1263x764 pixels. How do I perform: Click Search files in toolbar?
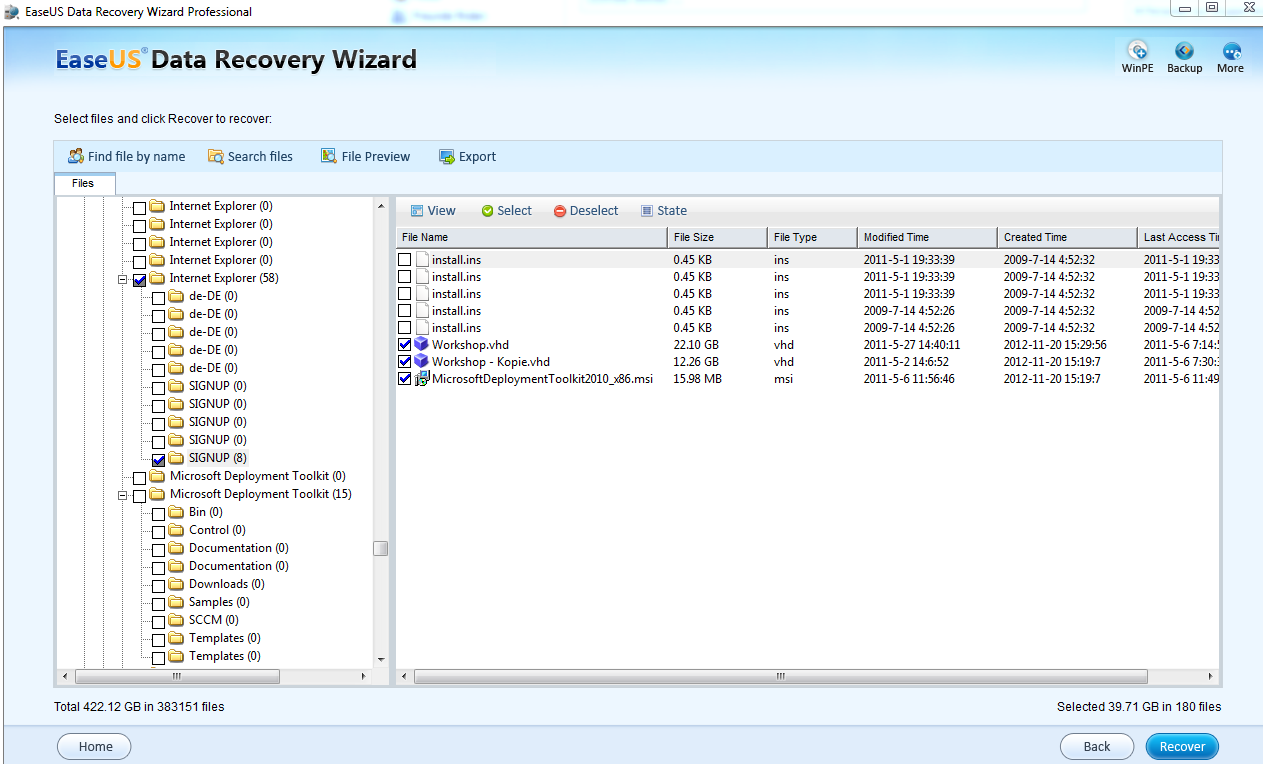[250, 156]
